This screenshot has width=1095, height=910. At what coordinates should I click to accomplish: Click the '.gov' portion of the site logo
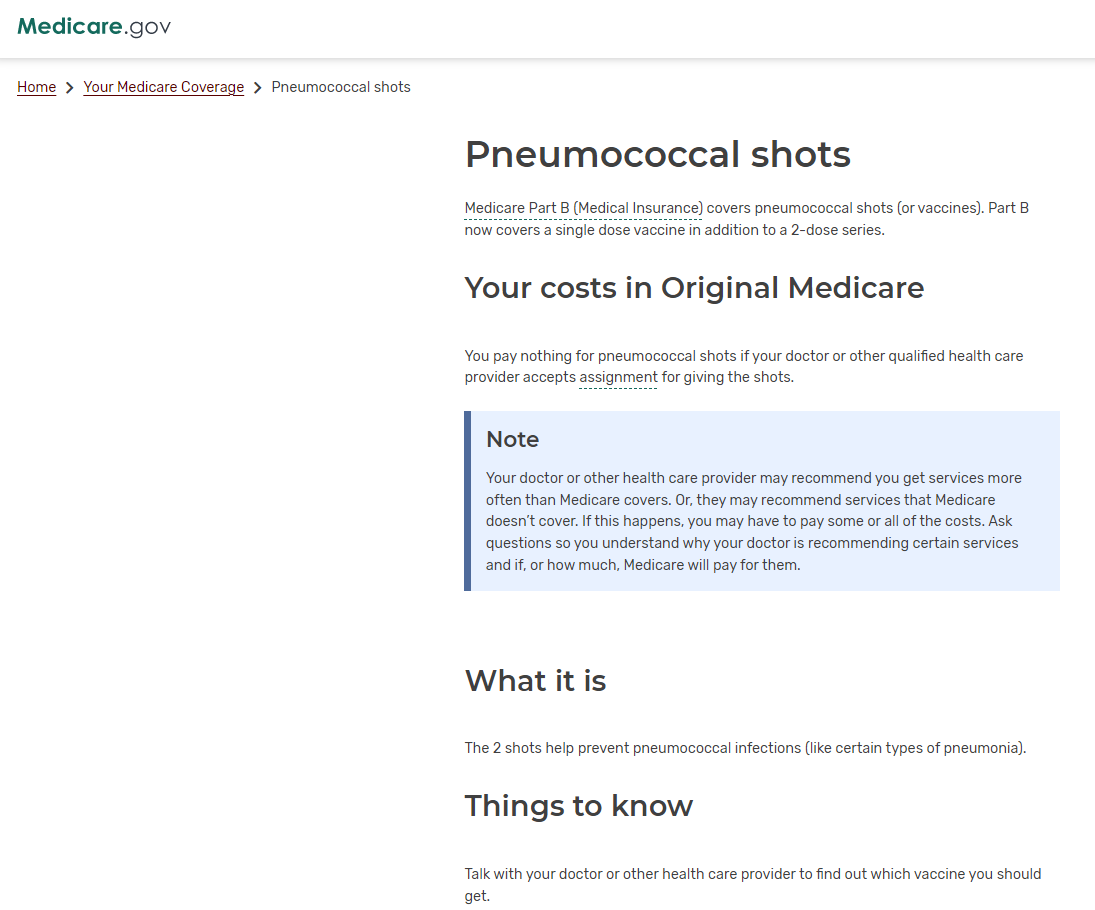click(147, 27)
